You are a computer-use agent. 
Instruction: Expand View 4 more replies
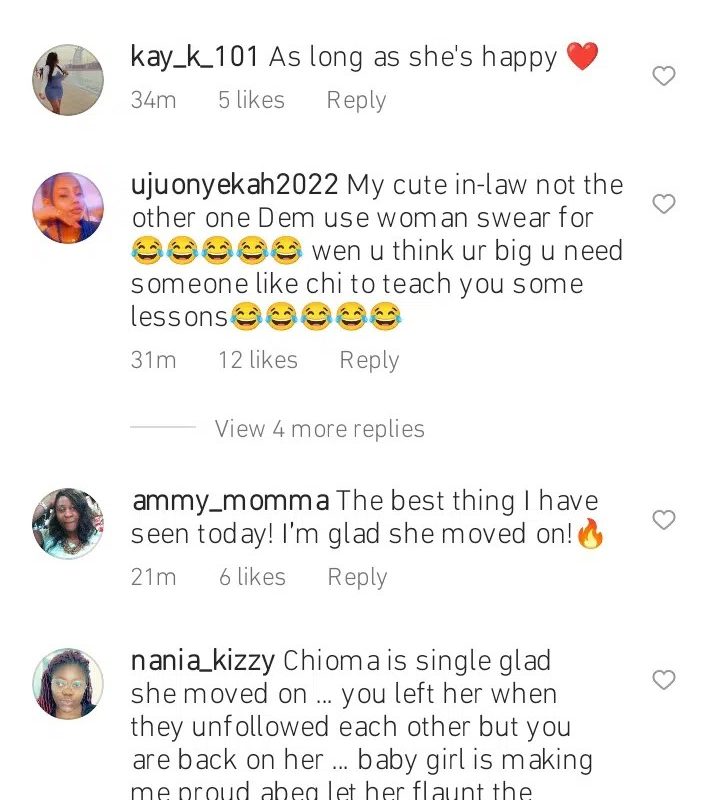pos(319,429)
